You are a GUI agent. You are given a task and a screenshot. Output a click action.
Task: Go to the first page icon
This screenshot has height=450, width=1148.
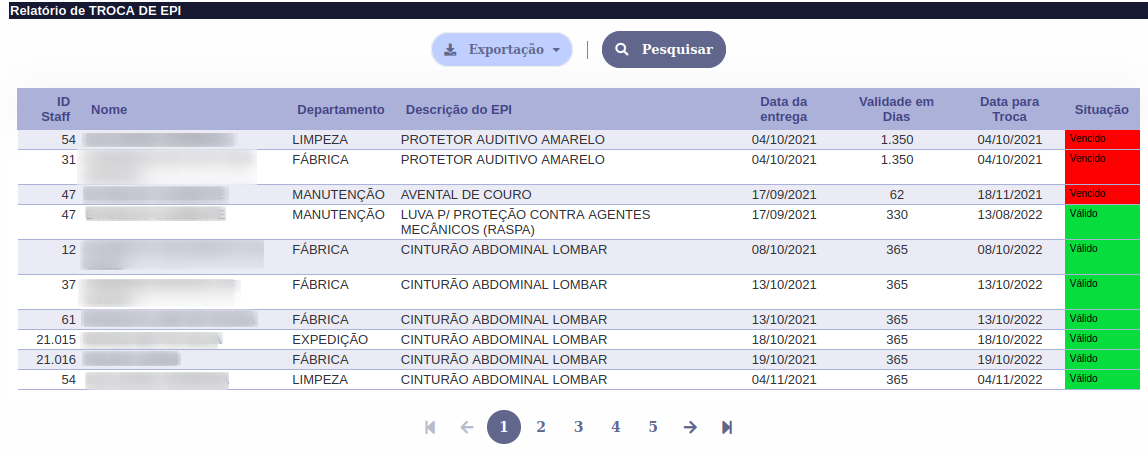click(430, 427)
